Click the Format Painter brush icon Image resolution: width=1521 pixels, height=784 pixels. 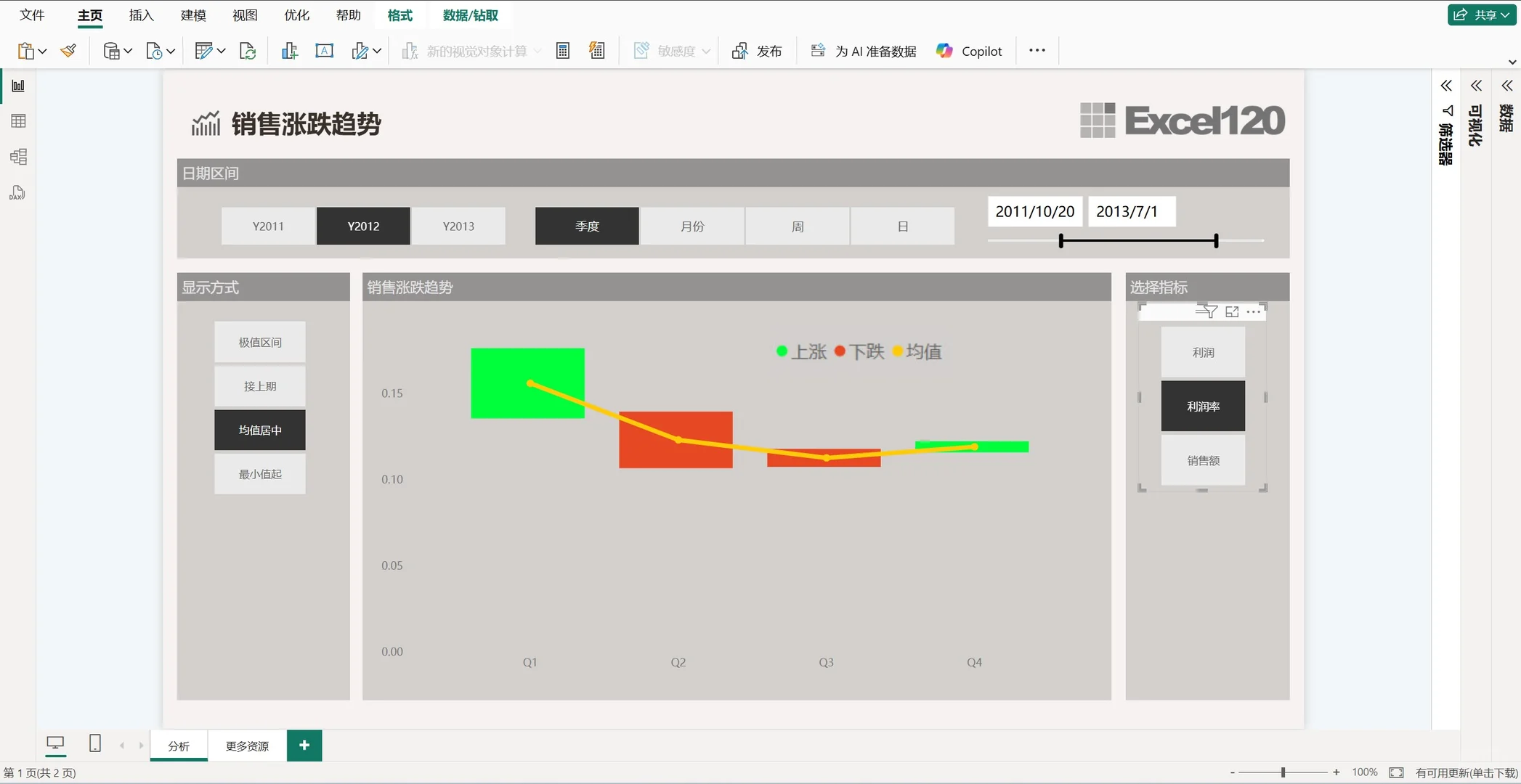(69, 51)
